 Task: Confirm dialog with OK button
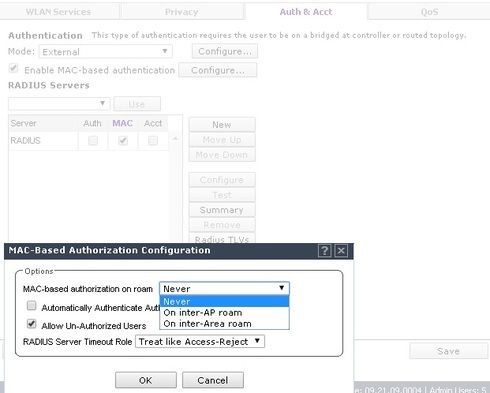[146, 380]
